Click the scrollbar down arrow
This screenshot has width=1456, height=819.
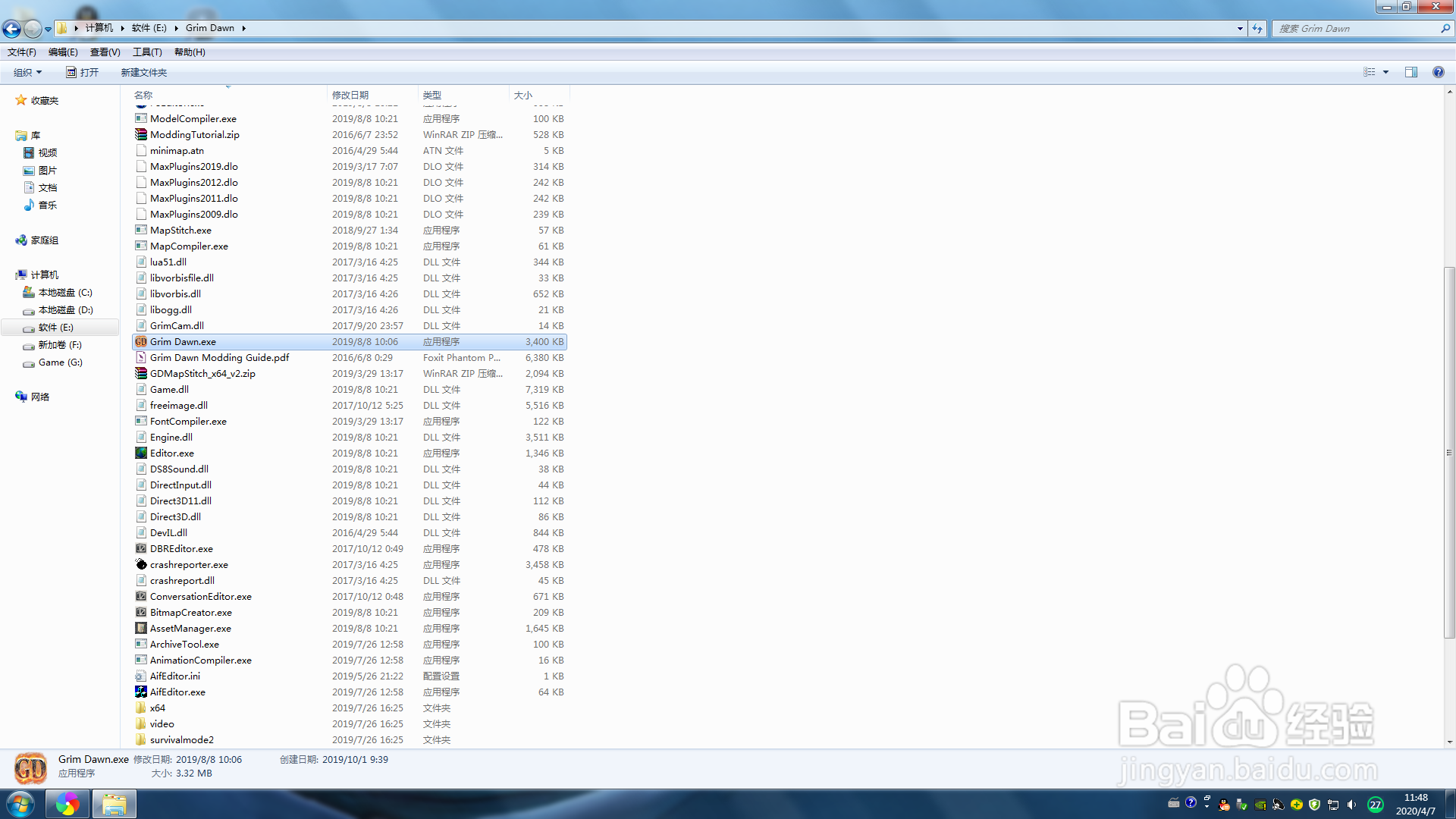(1449, 742)
